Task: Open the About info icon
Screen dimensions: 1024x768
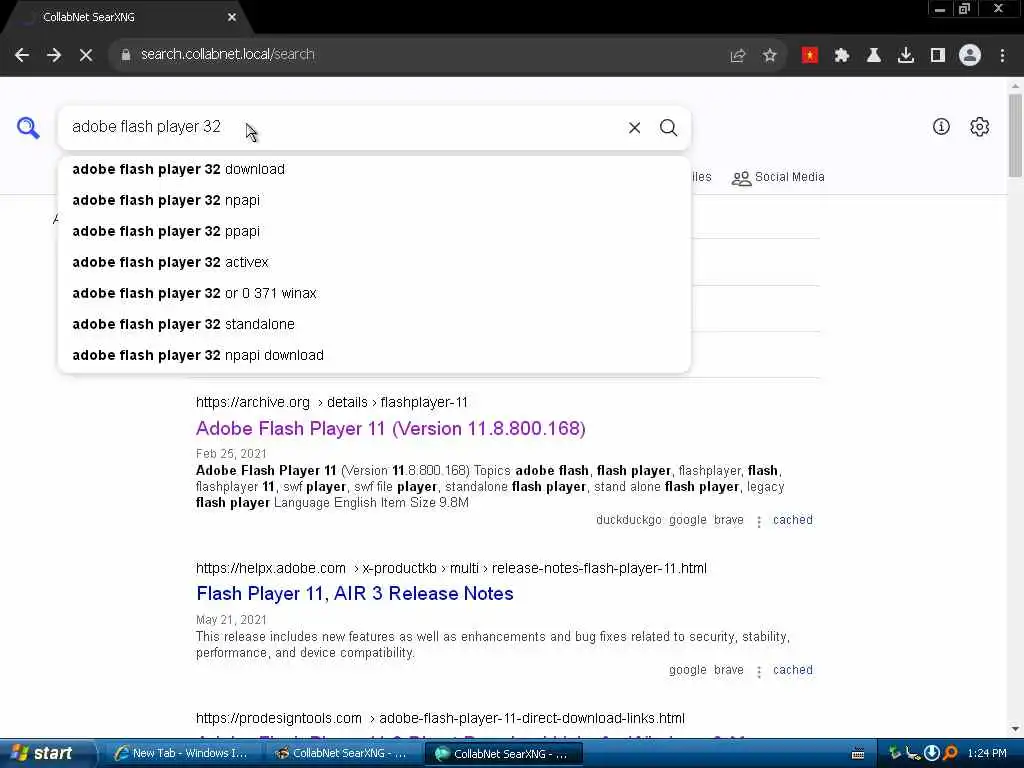Action: pos(941,127)
